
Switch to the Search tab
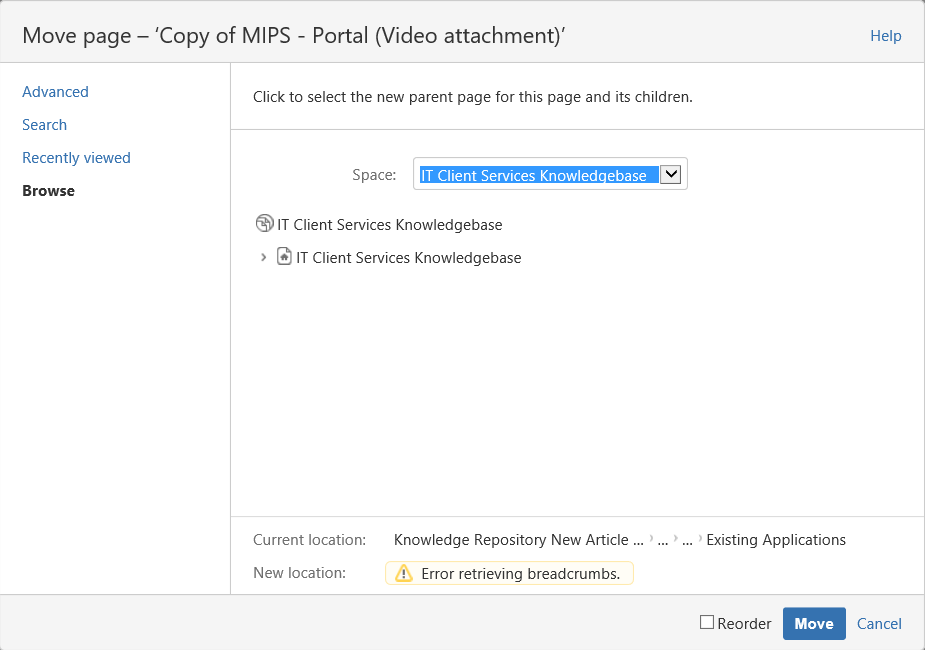pos(44,125)
